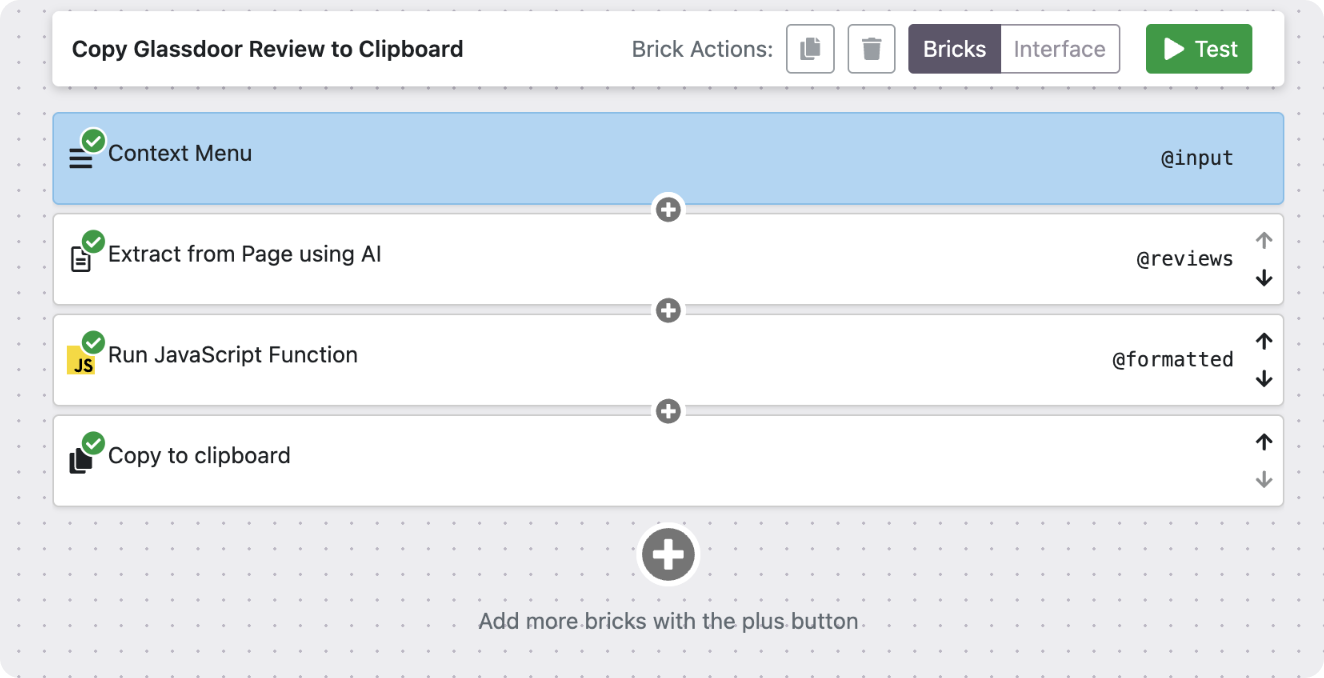Click the JavaScript JS brick icon

(81, 360)
